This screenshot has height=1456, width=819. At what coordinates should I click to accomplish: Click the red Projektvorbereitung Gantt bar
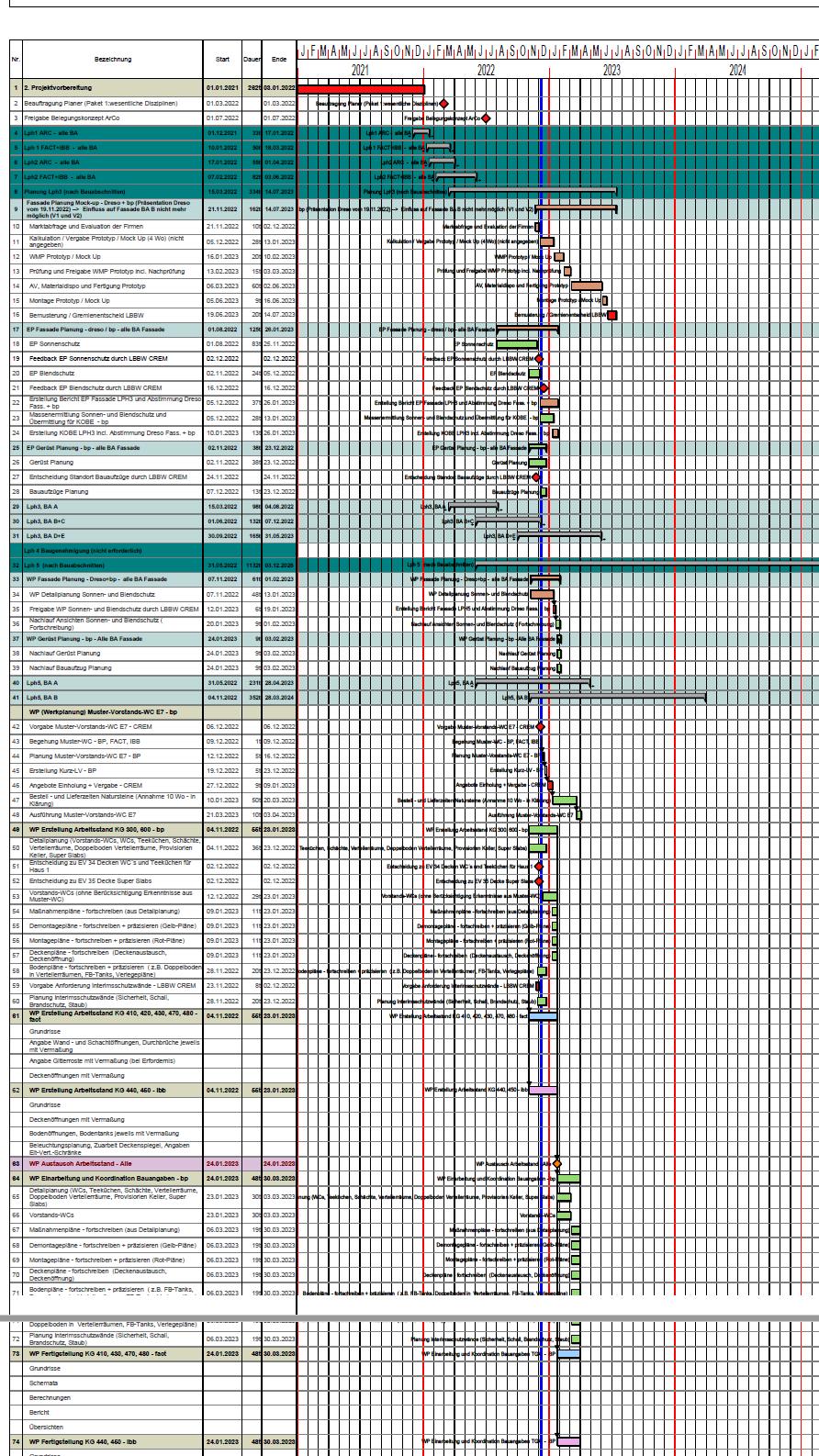(x=362, y=89)
